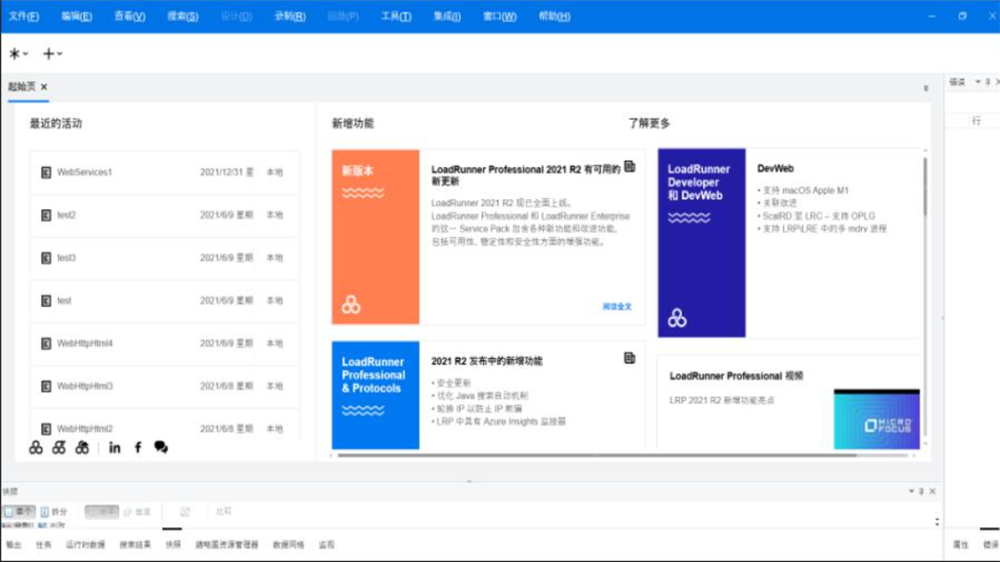Viewport: 1000px width, 562px height.
Task: Open recent script test3
Action: coord(165,258)
